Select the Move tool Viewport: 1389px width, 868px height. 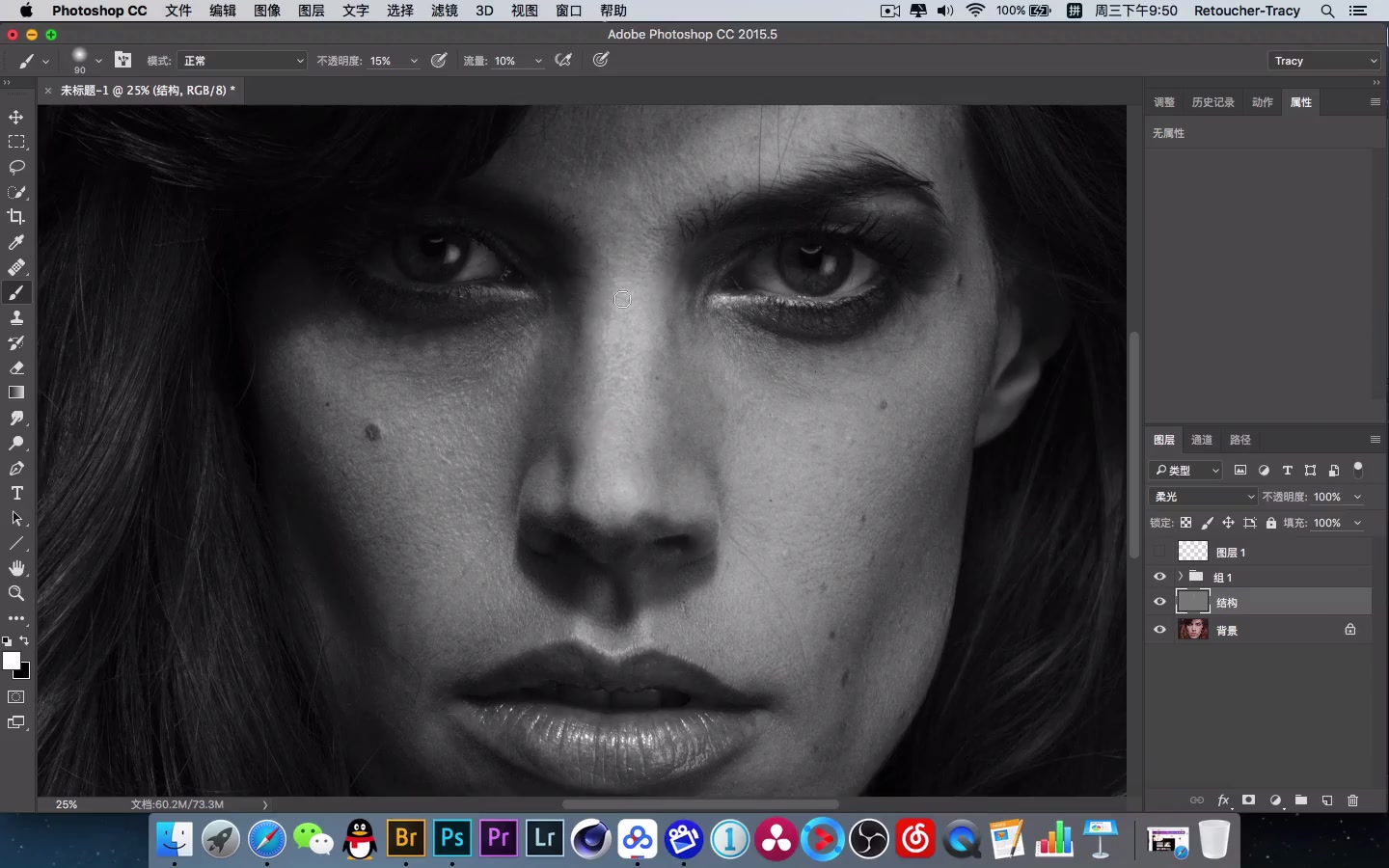point(16,117)
